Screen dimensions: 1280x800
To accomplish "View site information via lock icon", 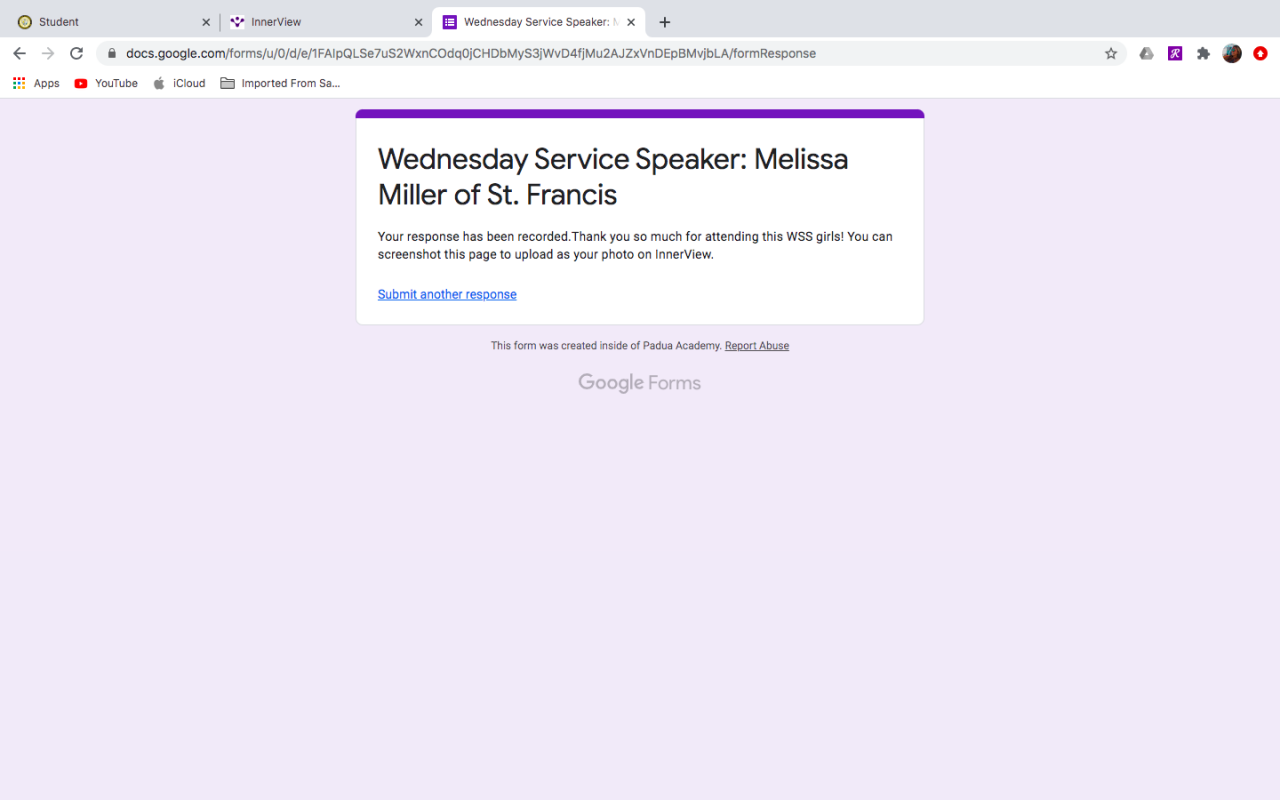I will [x=112, y=54].
